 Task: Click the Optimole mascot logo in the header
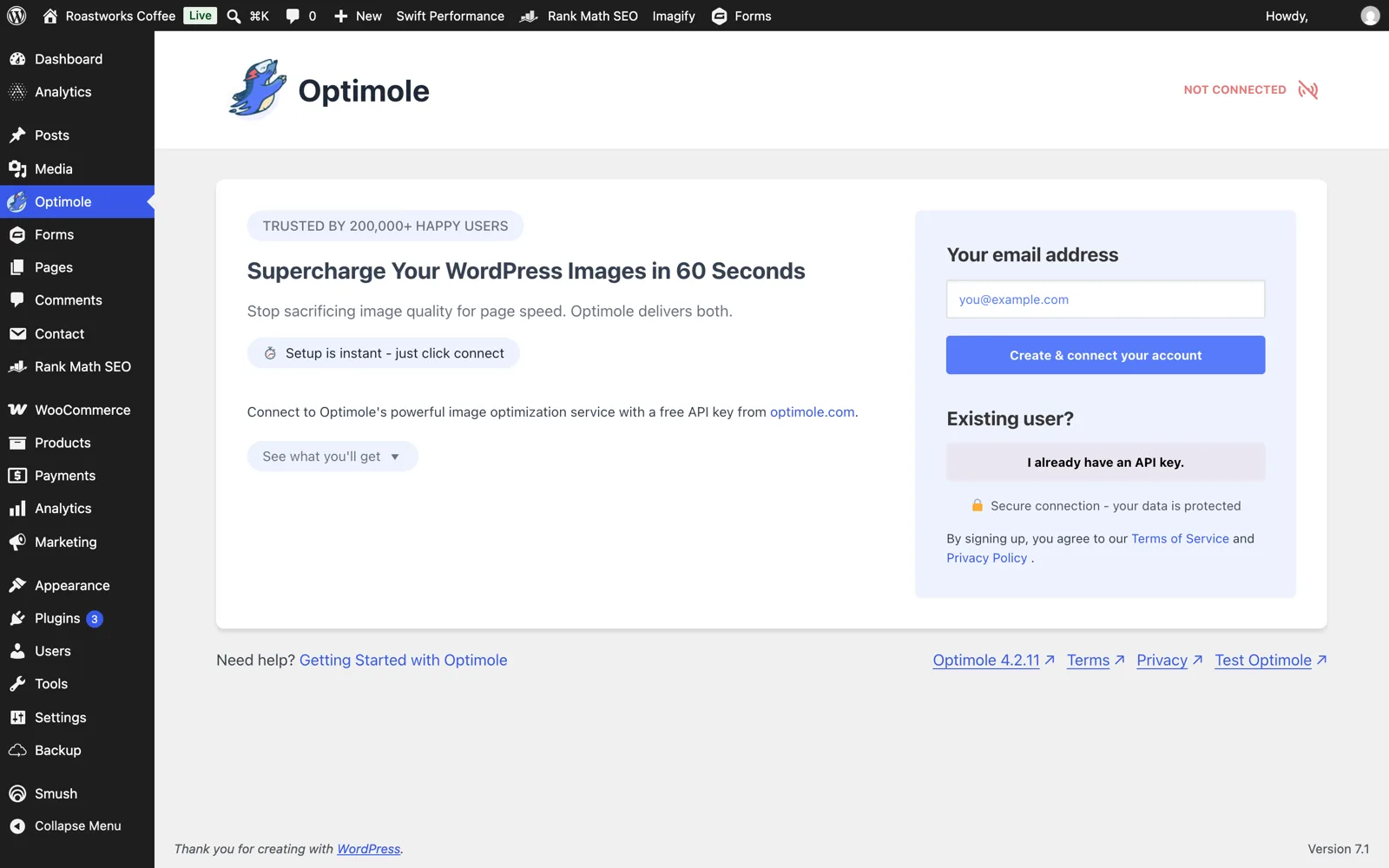(257, 89)
